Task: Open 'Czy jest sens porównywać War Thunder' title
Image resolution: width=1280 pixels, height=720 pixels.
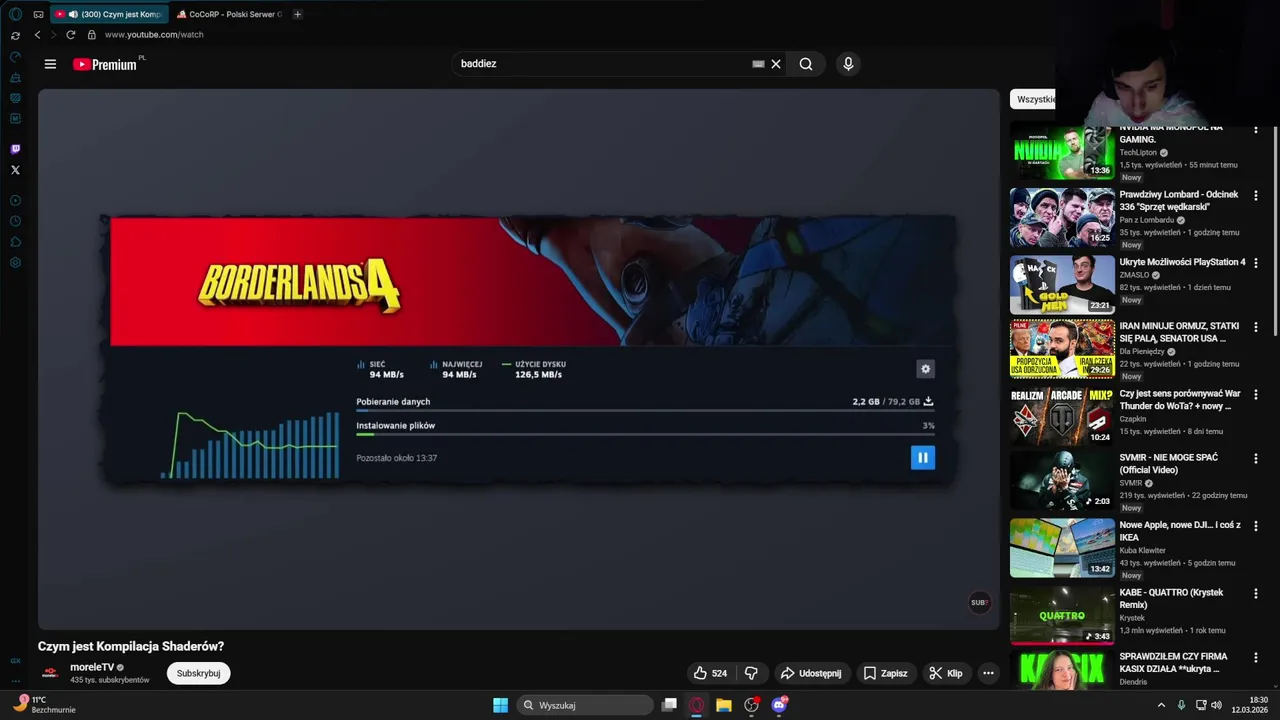Action: coord(1180,400)
